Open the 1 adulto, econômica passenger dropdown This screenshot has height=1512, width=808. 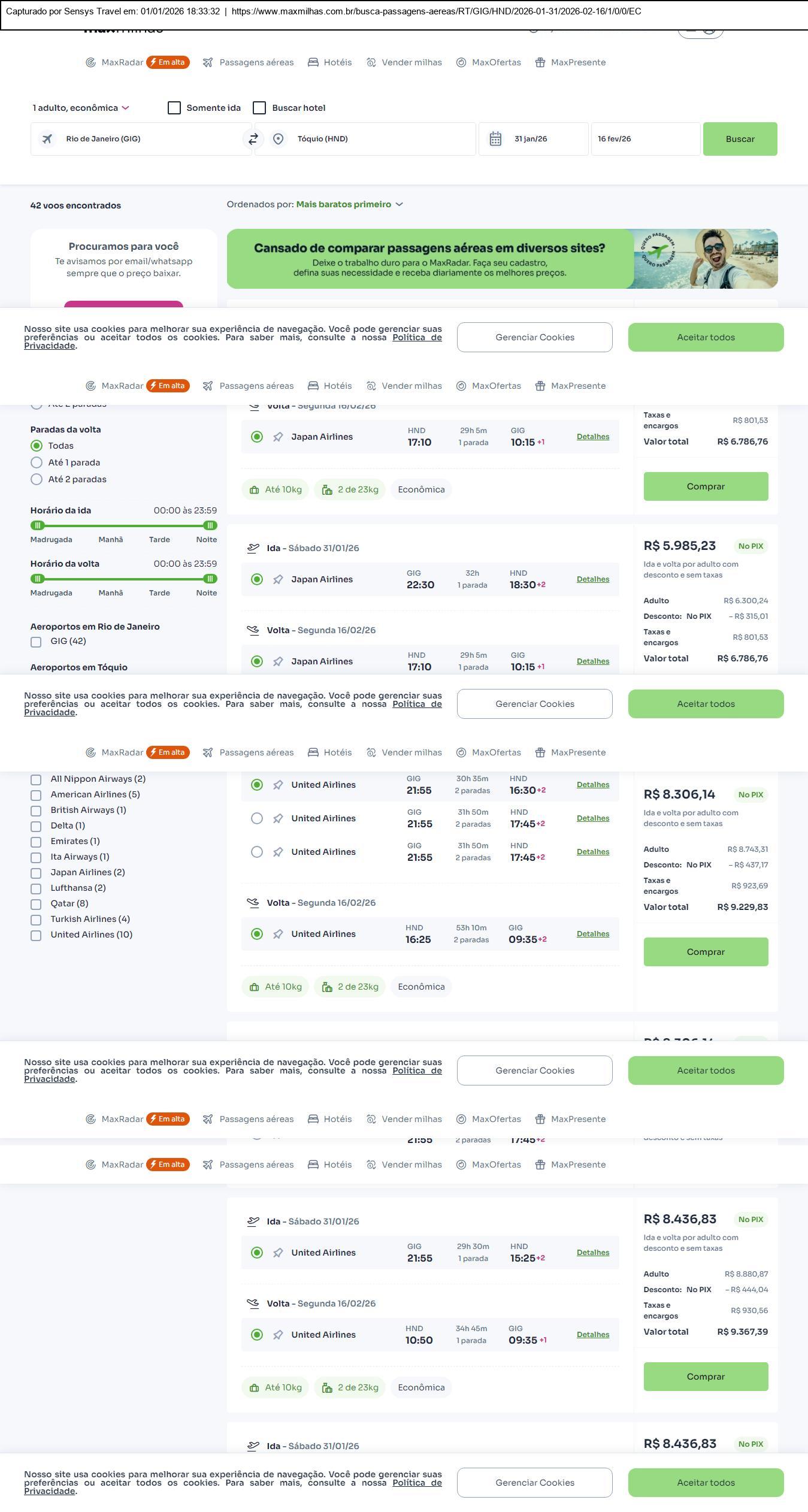pyautogui.click(x=80, y=108)
